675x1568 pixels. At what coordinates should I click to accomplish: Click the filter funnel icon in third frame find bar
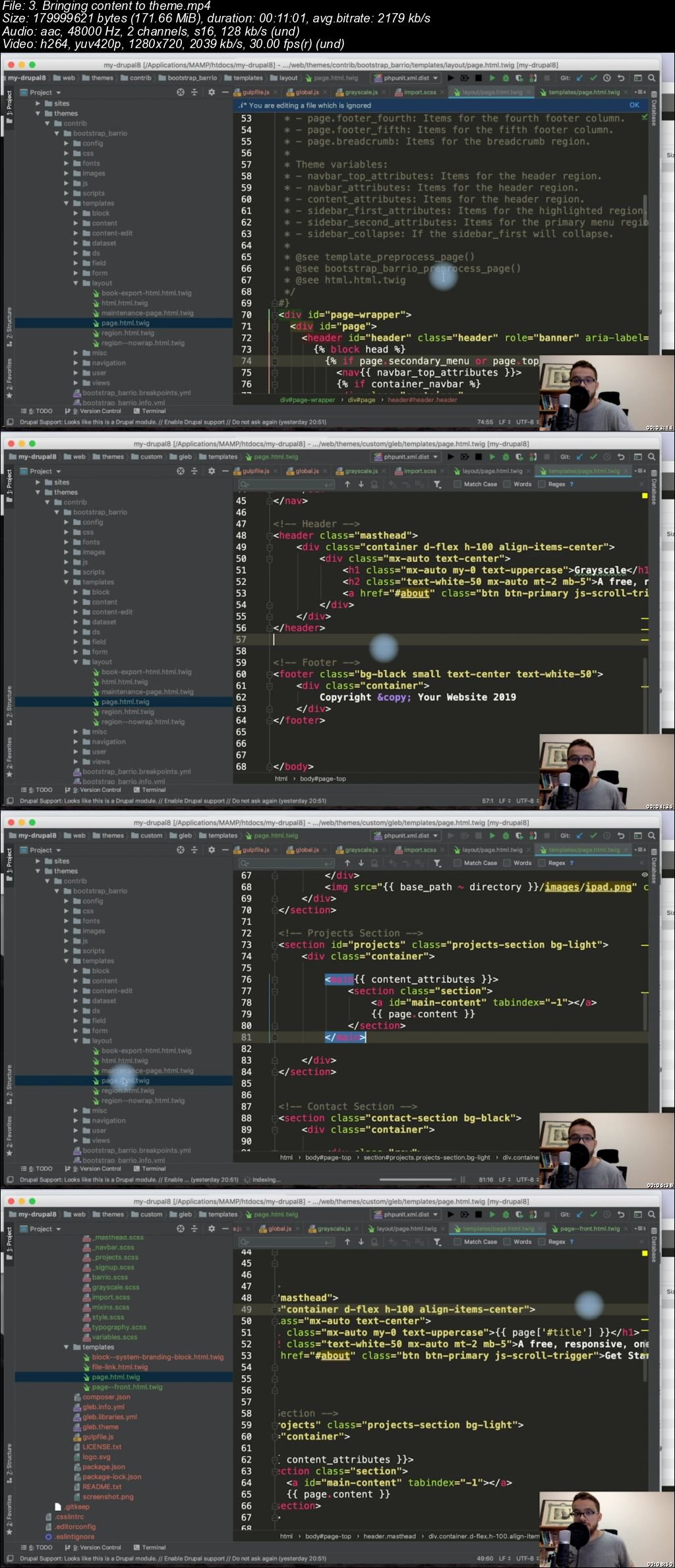[437, 863]
